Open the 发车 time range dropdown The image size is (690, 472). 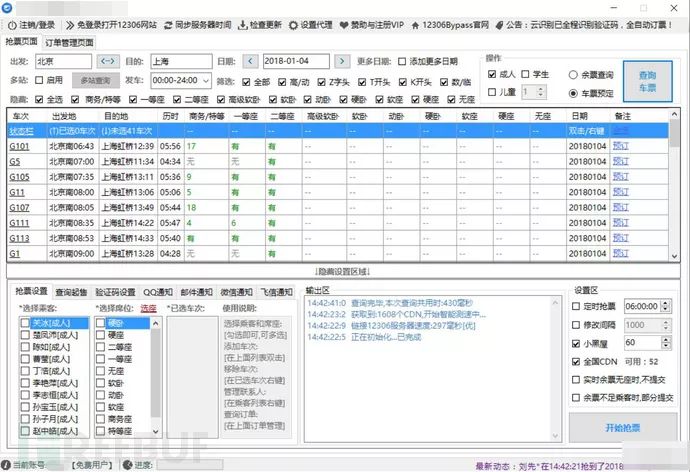coord(206,80)
